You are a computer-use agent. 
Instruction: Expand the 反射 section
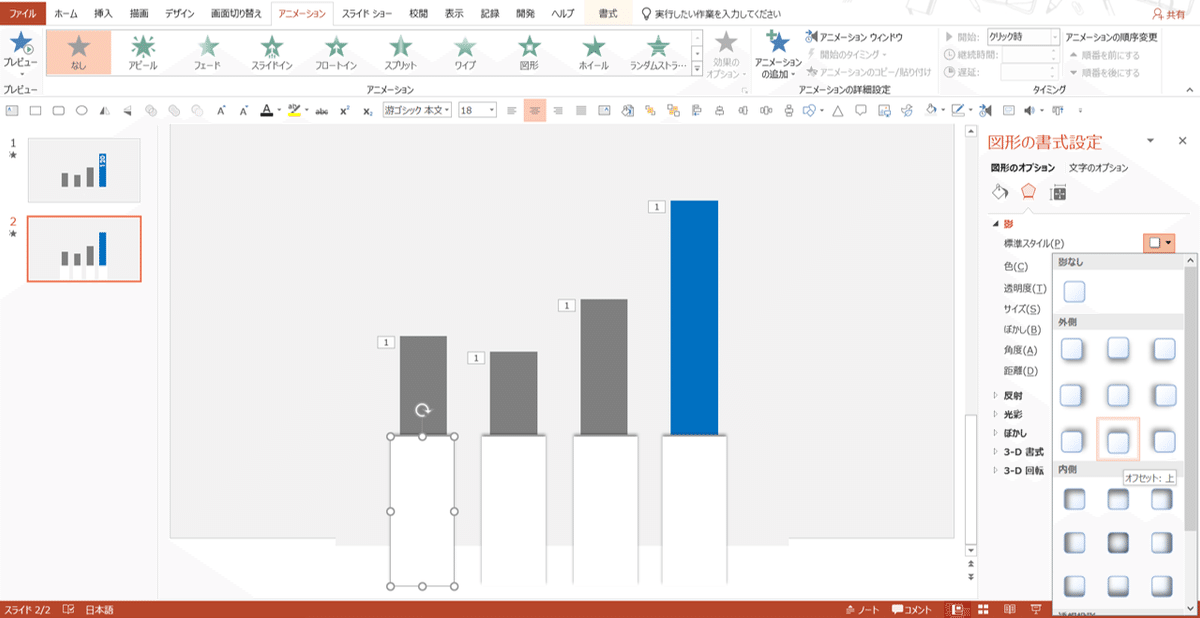tap(995, 394)
